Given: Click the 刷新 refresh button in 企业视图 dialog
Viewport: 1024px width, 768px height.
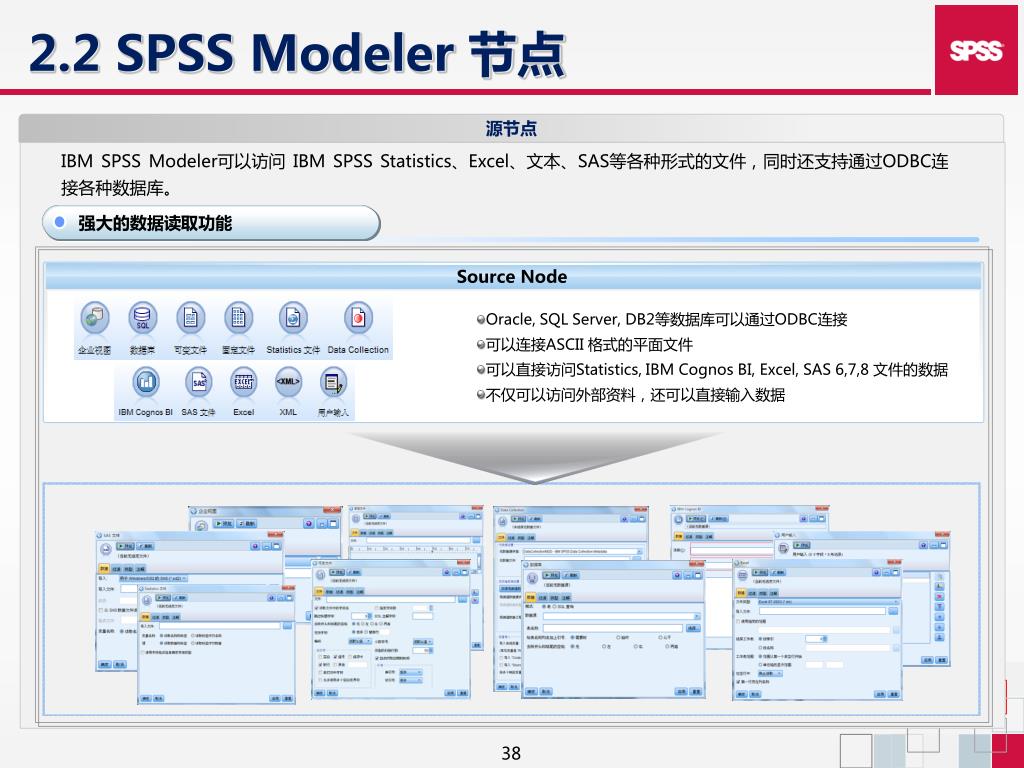Looking at the screenshot, I should point(246,524).
